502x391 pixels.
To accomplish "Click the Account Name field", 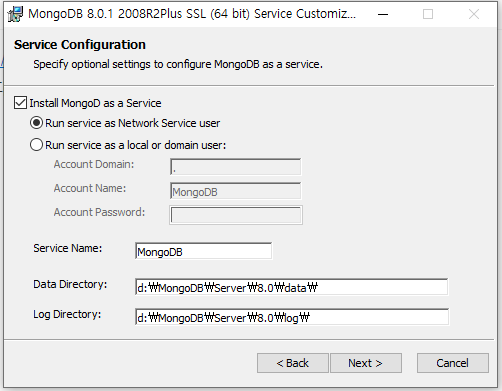I will pos(235,191).
